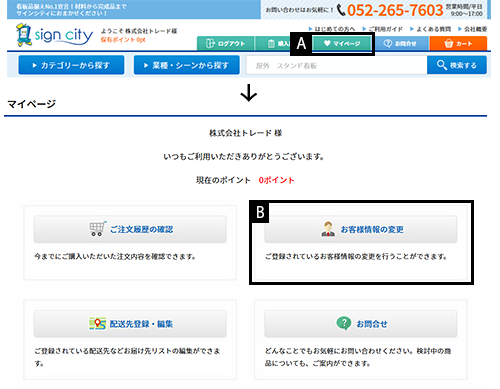Image resolution: width=500 pixels, height=389 pixels.
Task: Click the person icon for customer info
Action: click(328, 229)
